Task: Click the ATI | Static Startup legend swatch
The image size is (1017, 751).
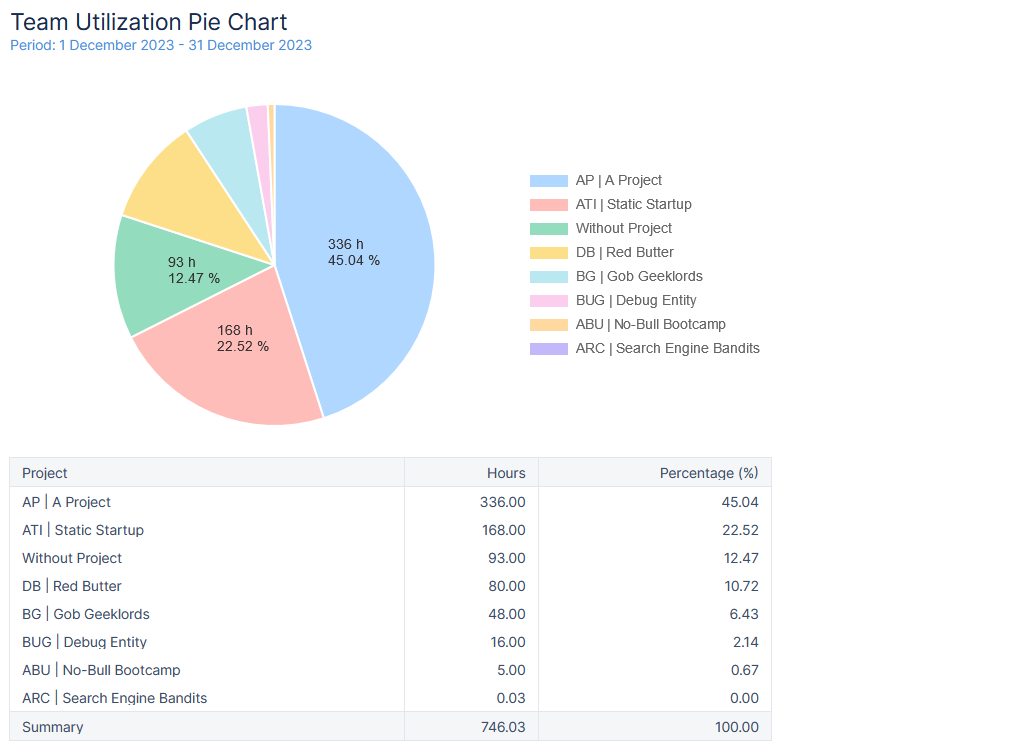Action: 549,204
